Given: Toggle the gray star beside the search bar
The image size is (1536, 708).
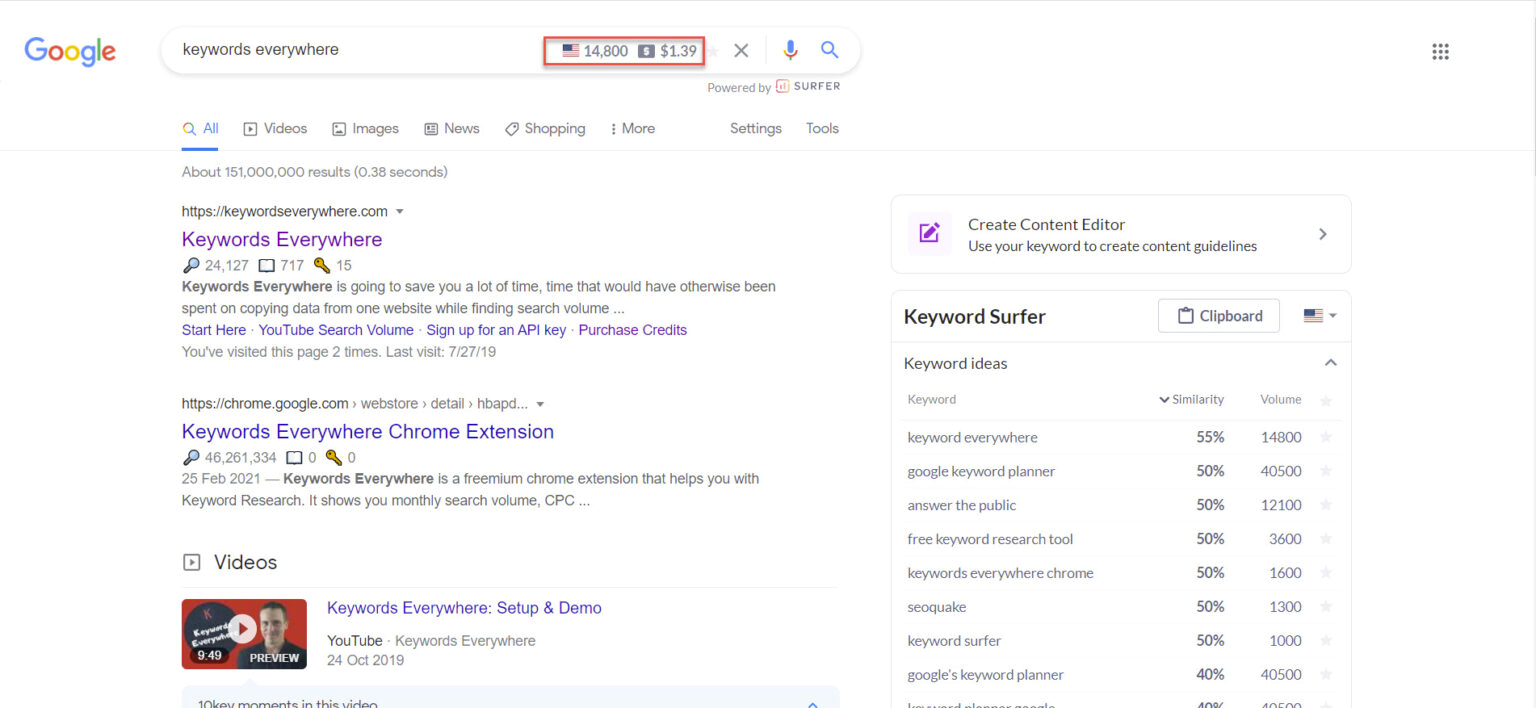Looking at the screenshot, I should click(715, 50).
